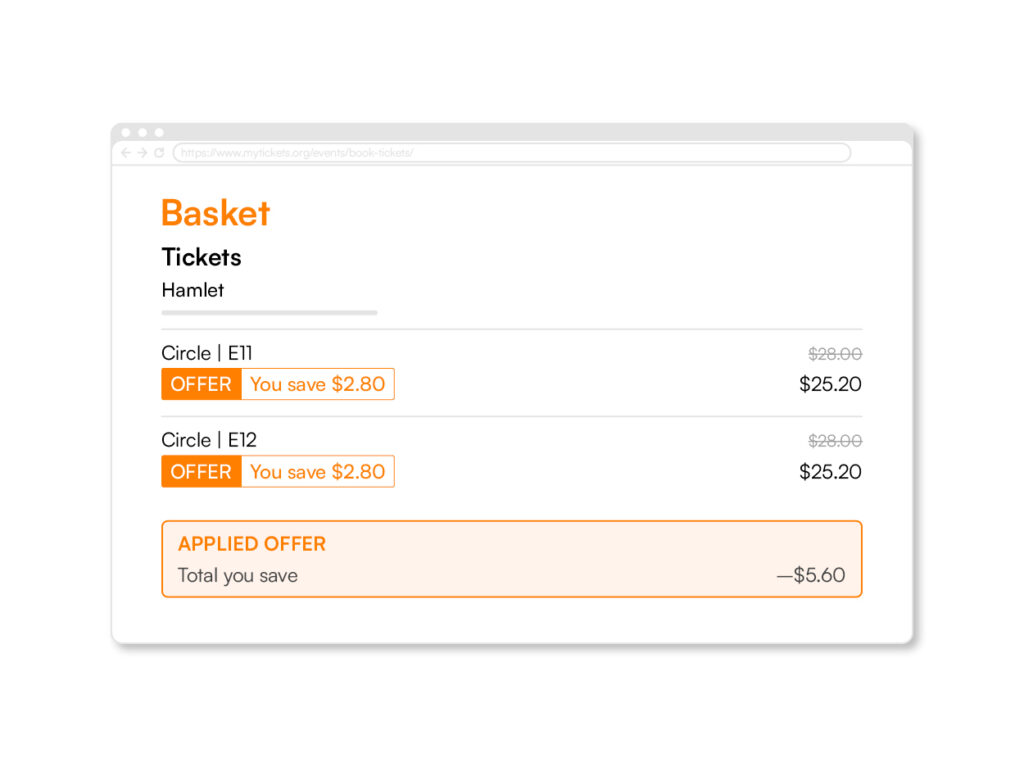Click the browser reload icon

tap(159, 153)
